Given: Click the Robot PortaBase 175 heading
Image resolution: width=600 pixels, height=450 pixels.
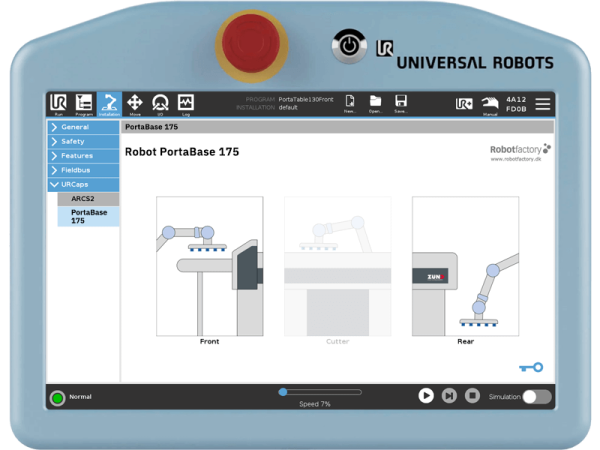Looking at the screenshot, I should pos(182,152).
